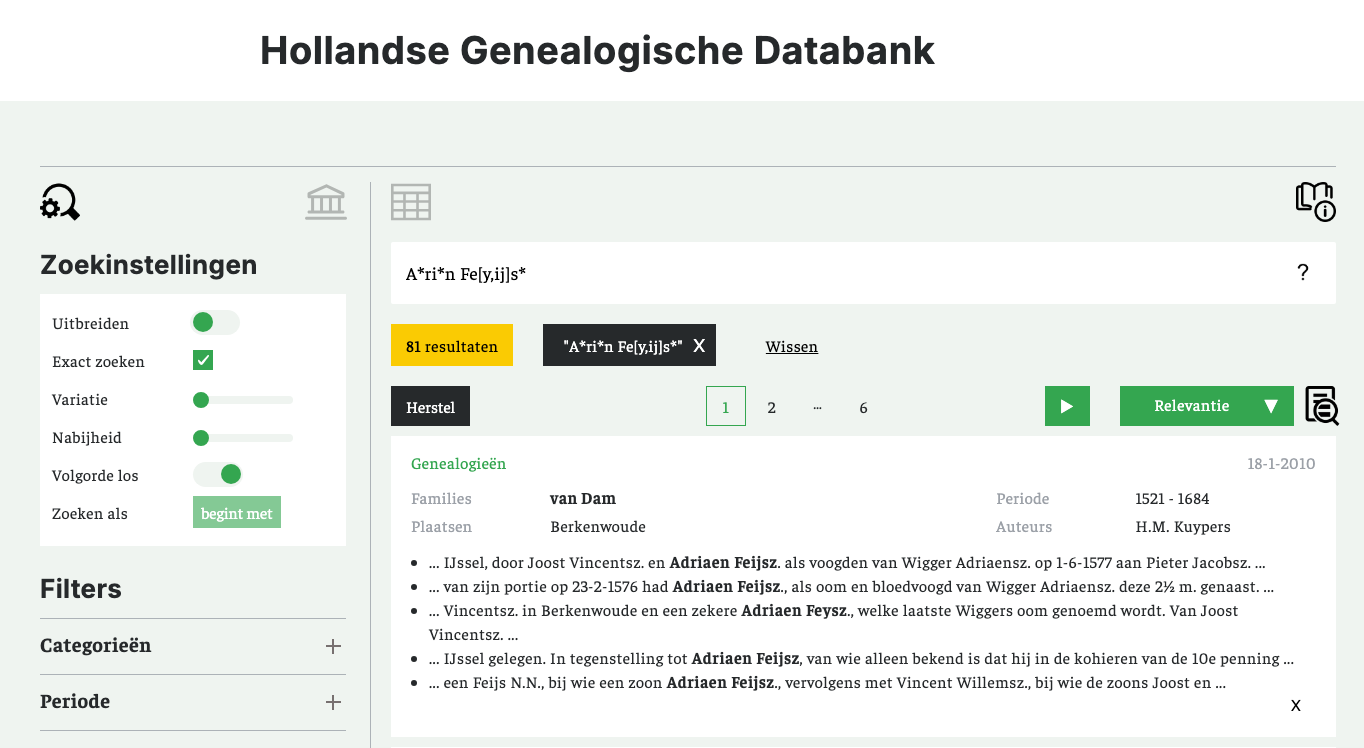Click the Zoekinstellingen heading
Viewport: 1364px width, 748px height.
point(148,265)
